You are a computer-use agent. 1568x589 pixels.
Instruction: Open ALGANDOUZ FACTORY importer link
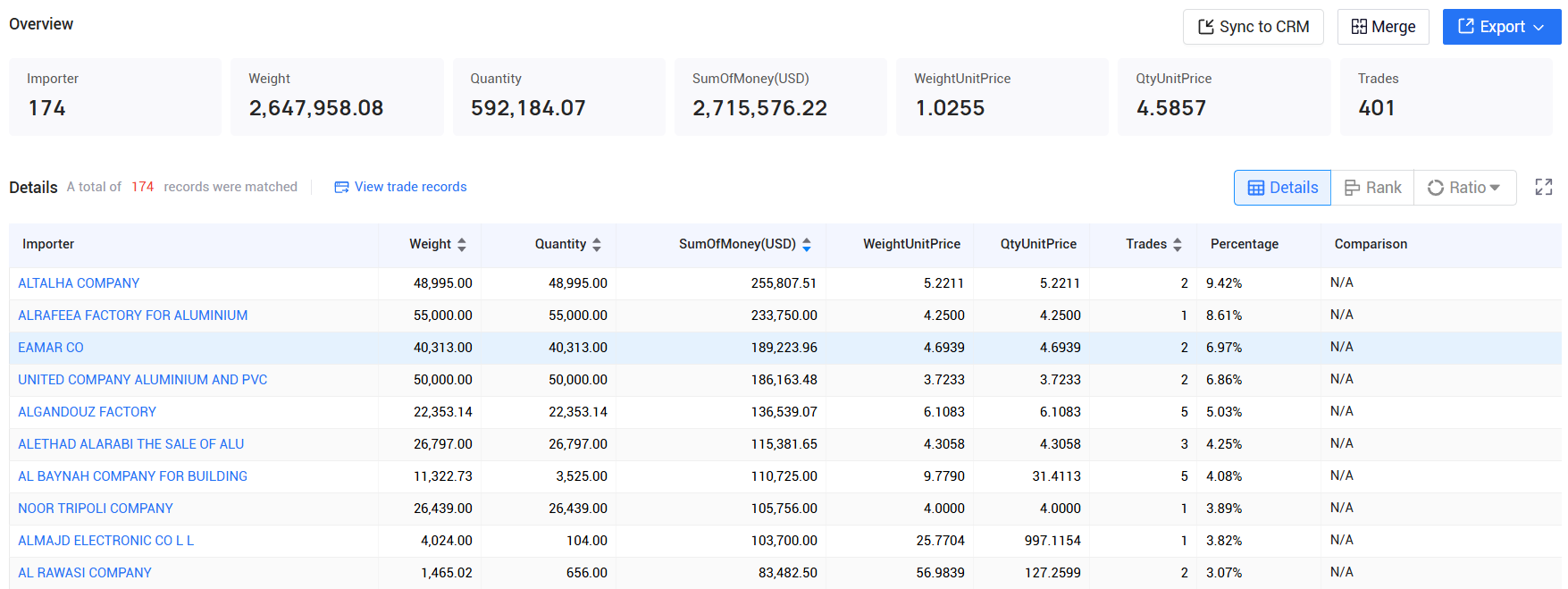(x=88, y=412)
